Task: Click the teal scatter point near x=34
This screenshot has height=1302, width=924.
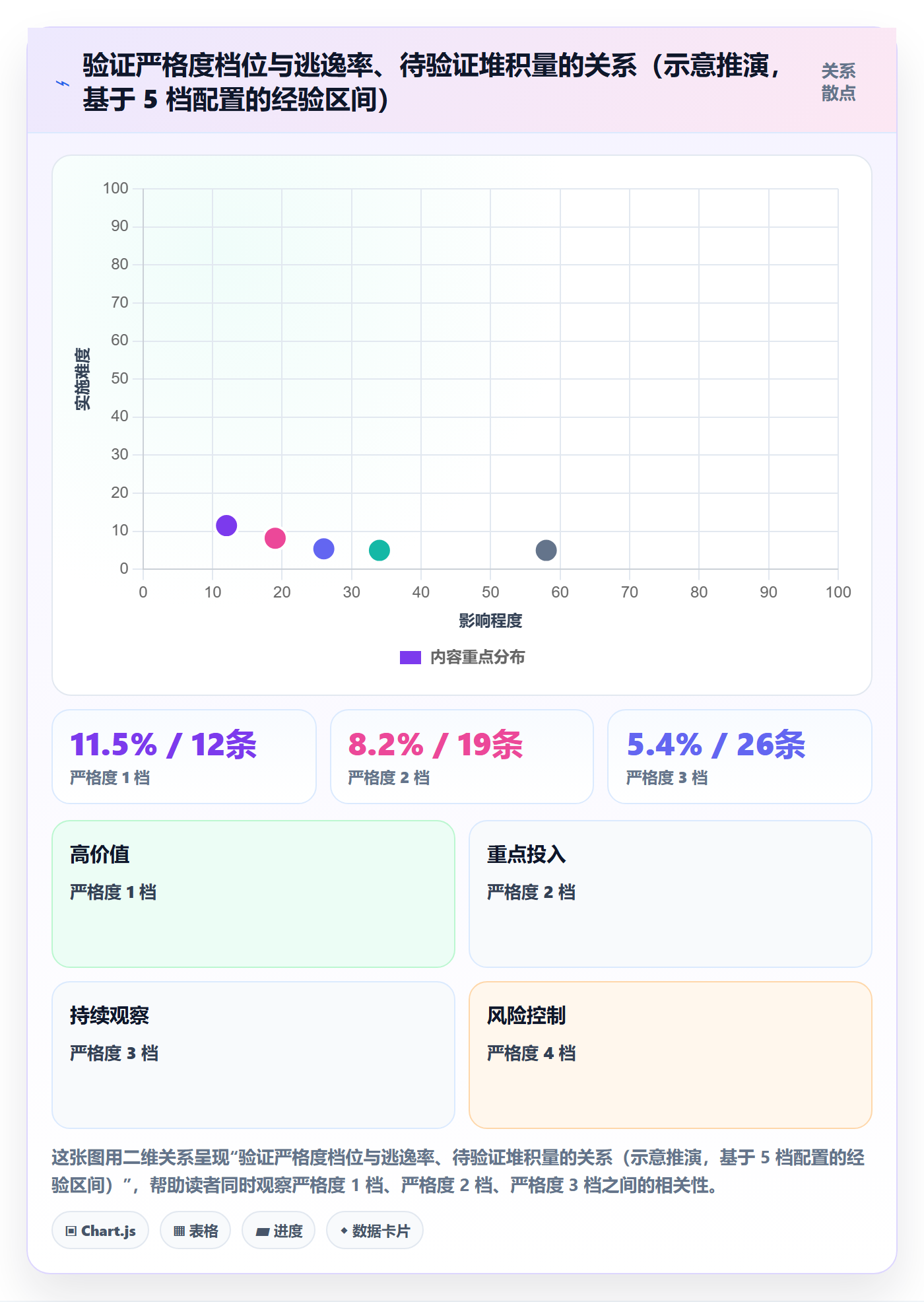Action: click(379, 550)
